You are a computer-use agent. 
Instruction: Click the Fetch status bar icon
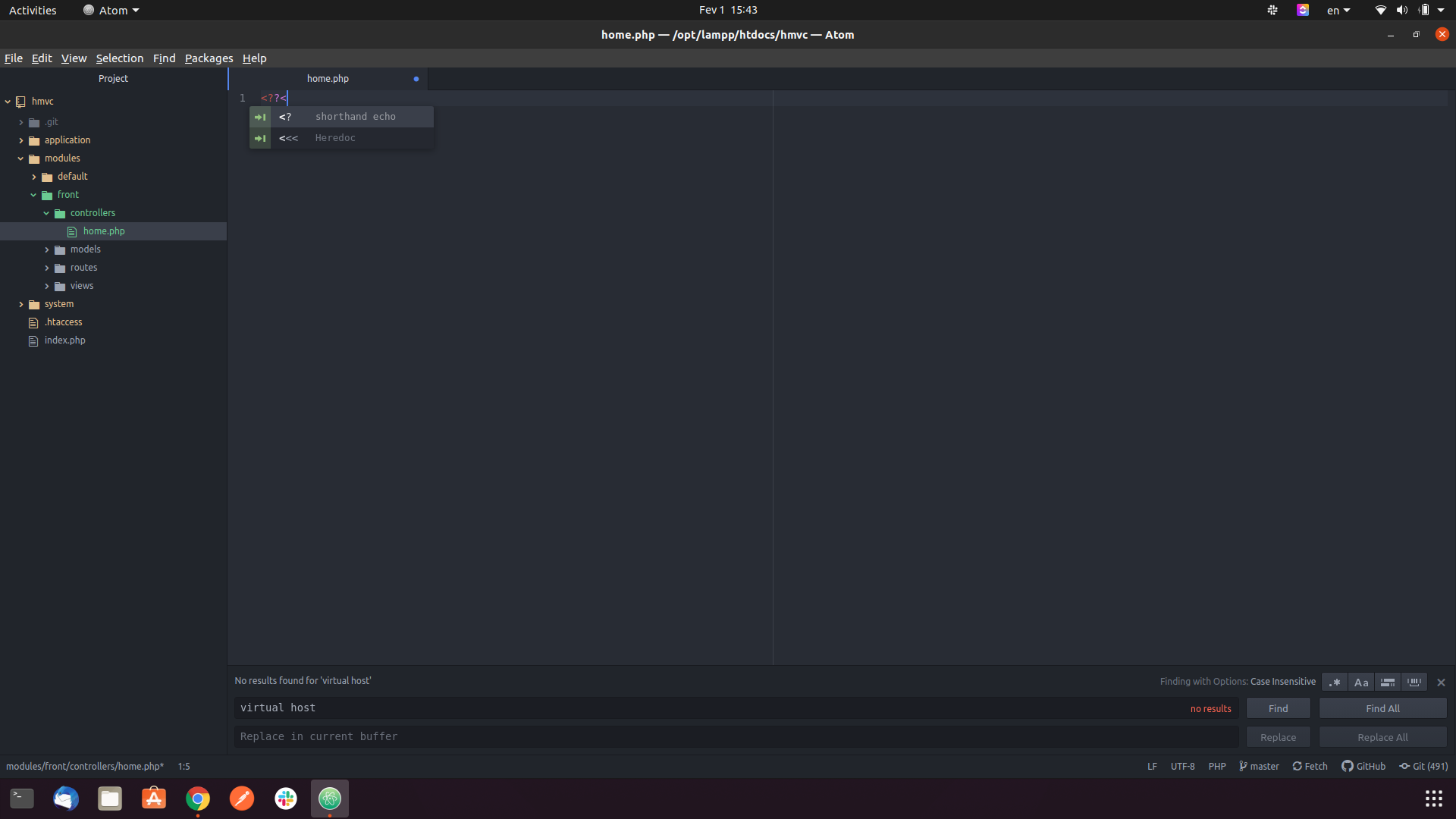1310,767
